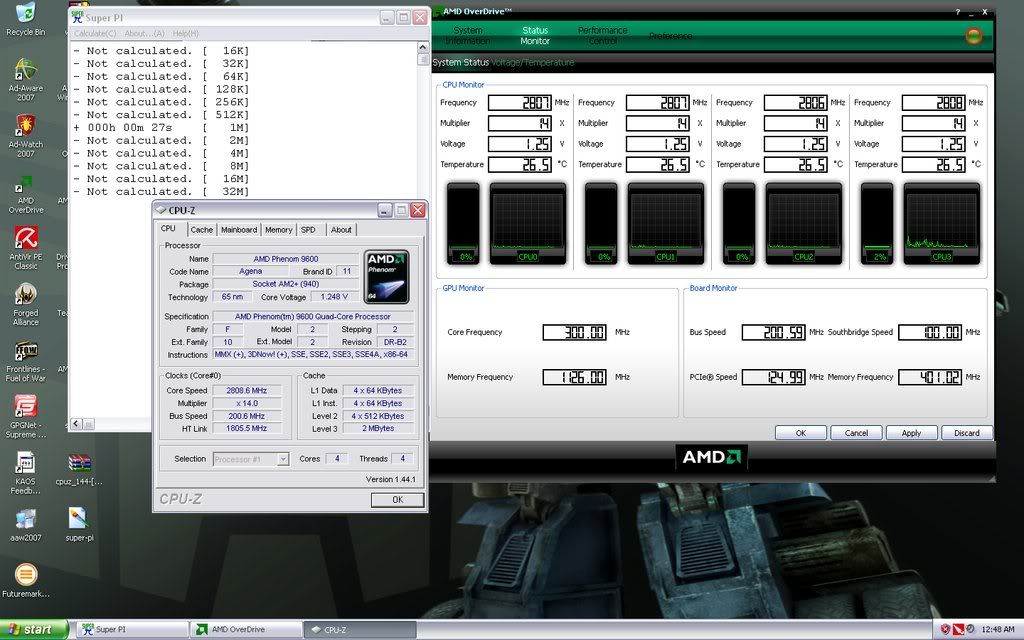Viewport: 1024px width, 640px height.
Task: Open the Preference tab in AMD OverDrive
Action: coord(670,36)
